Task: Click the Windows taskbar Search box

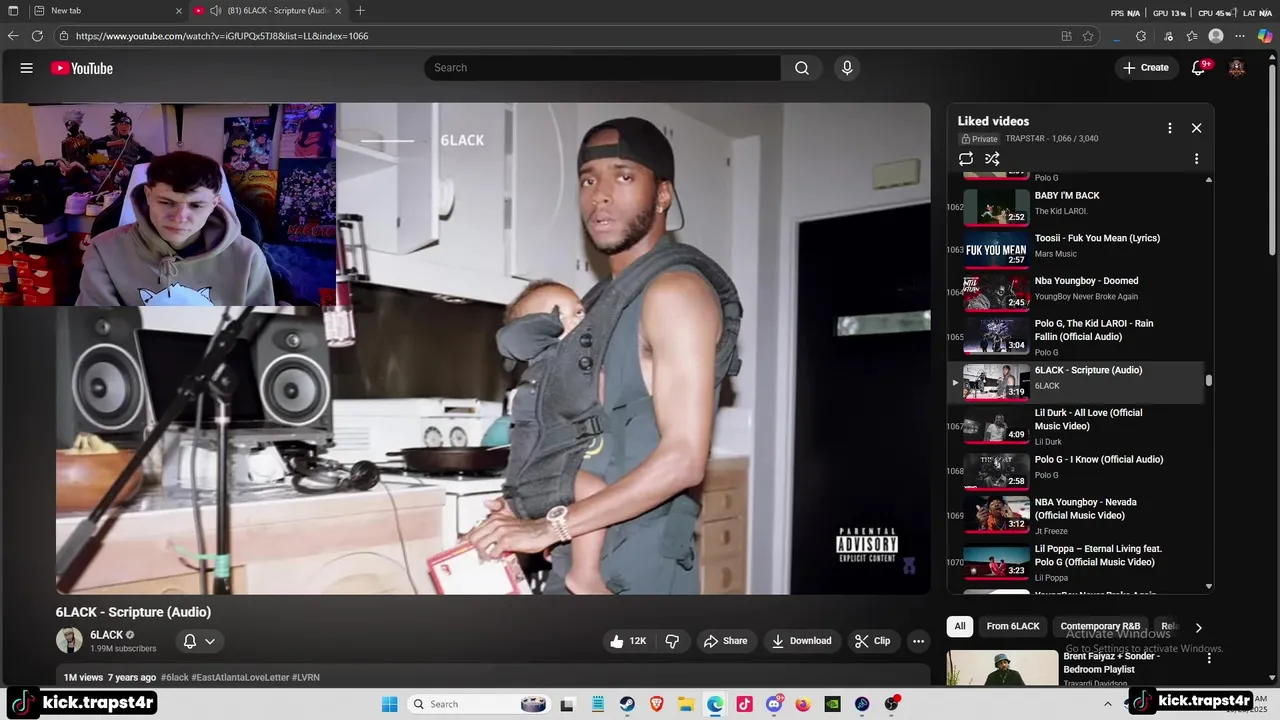Action: click(x=478, y=704)
